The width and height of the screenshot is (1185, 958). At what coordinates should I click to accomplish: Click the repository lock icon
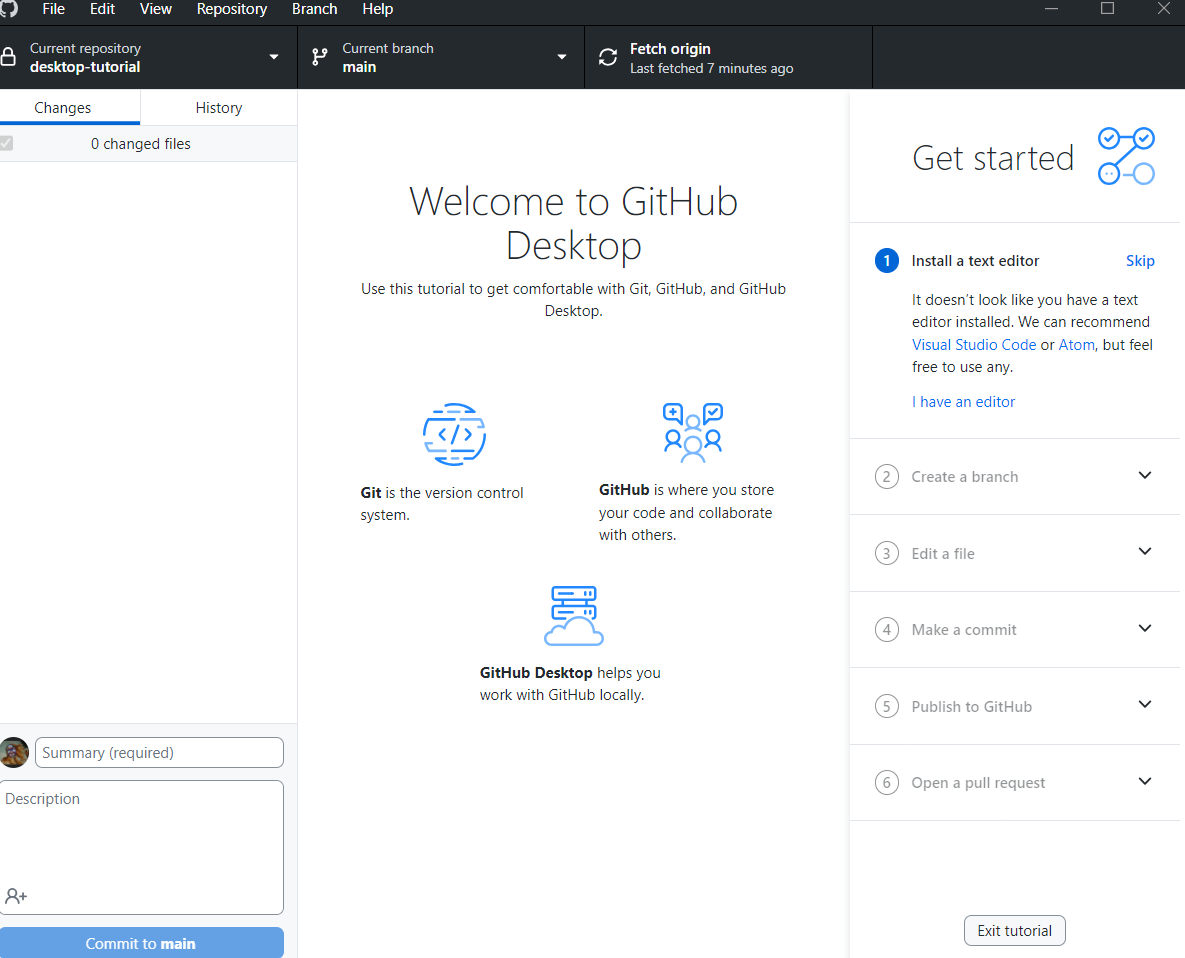[x=8, y=57]
